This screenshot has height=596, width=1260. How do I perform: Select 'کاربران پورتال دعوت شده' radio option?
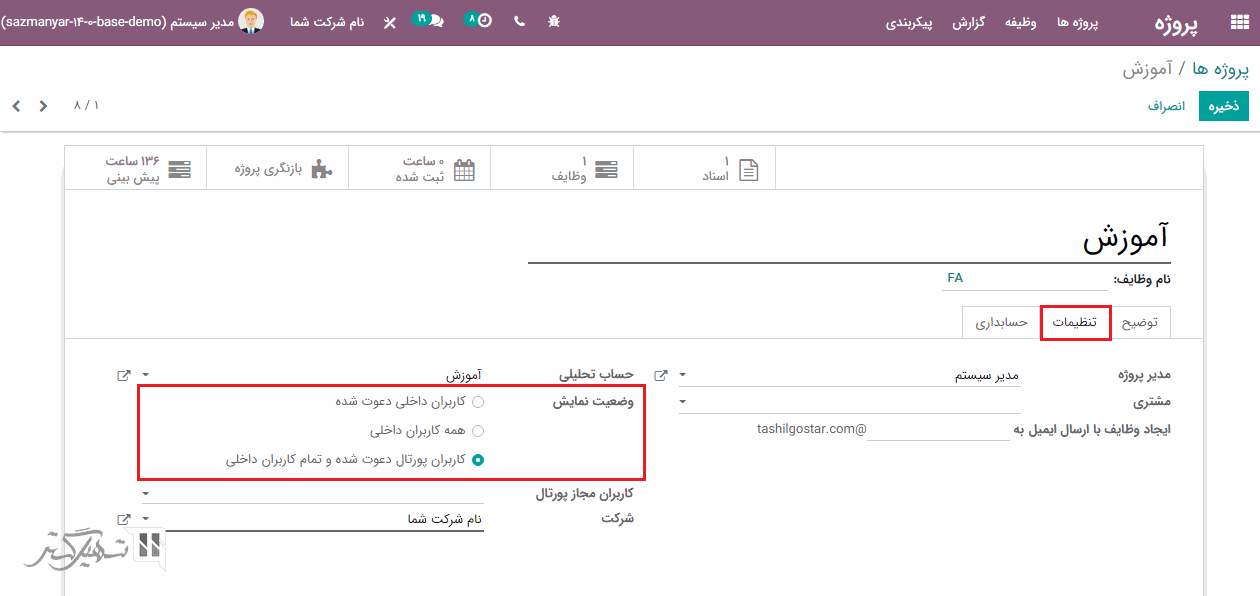pyautogui.click(x=478, y=460)
